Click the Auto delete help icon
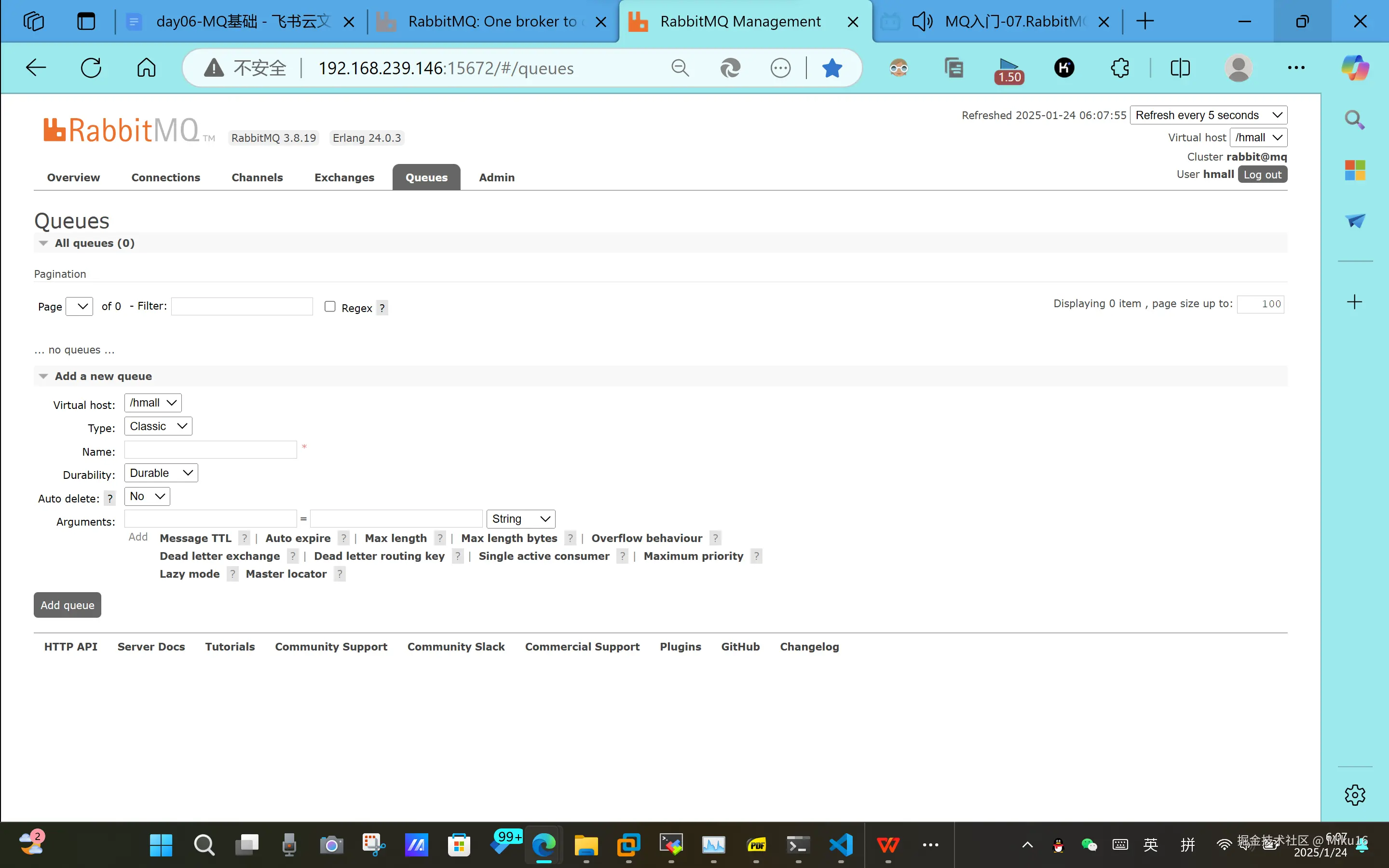 pos(109,498)
